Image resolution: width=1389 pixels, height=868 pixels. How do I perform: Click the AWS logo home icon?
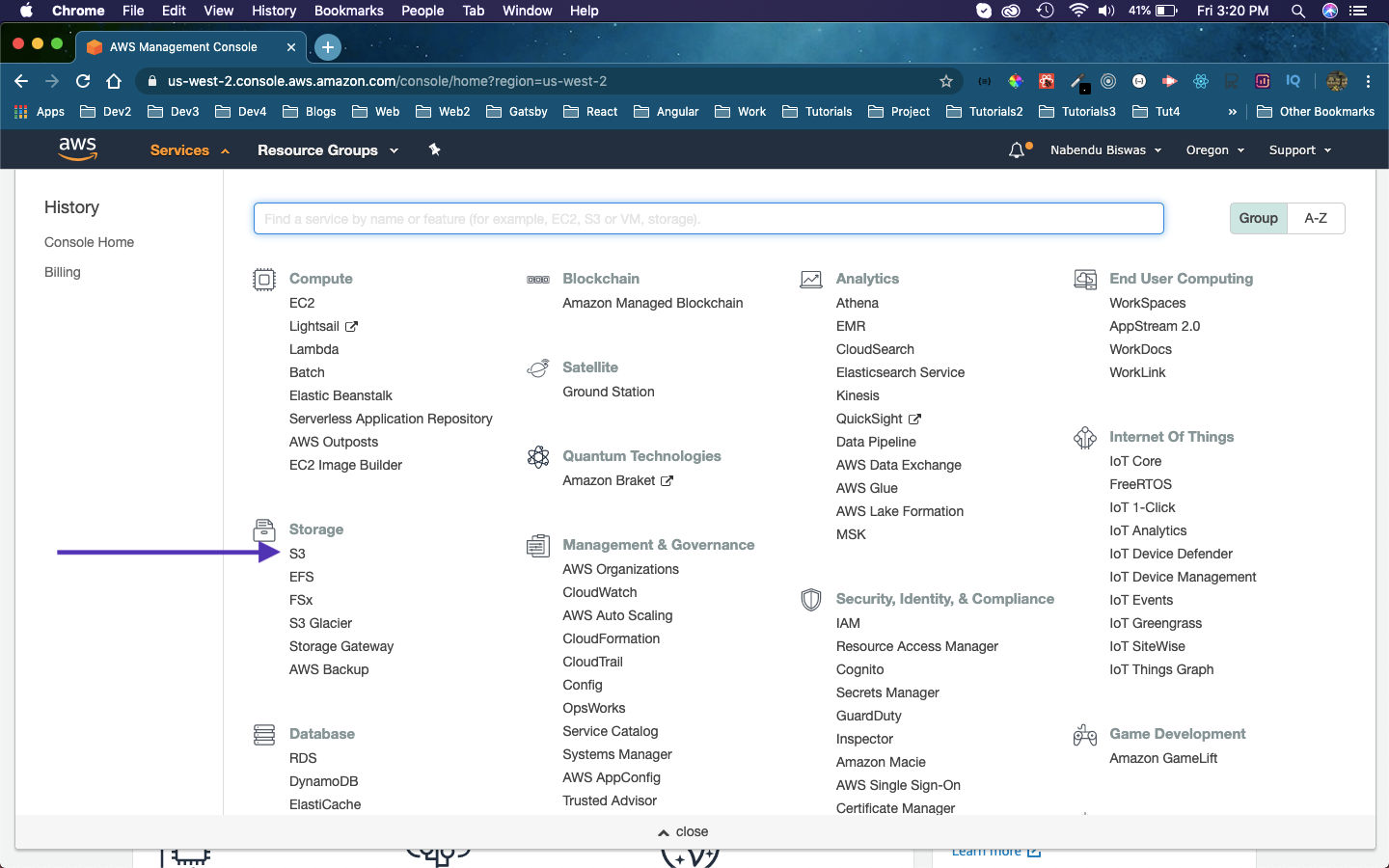pos(77,149)
